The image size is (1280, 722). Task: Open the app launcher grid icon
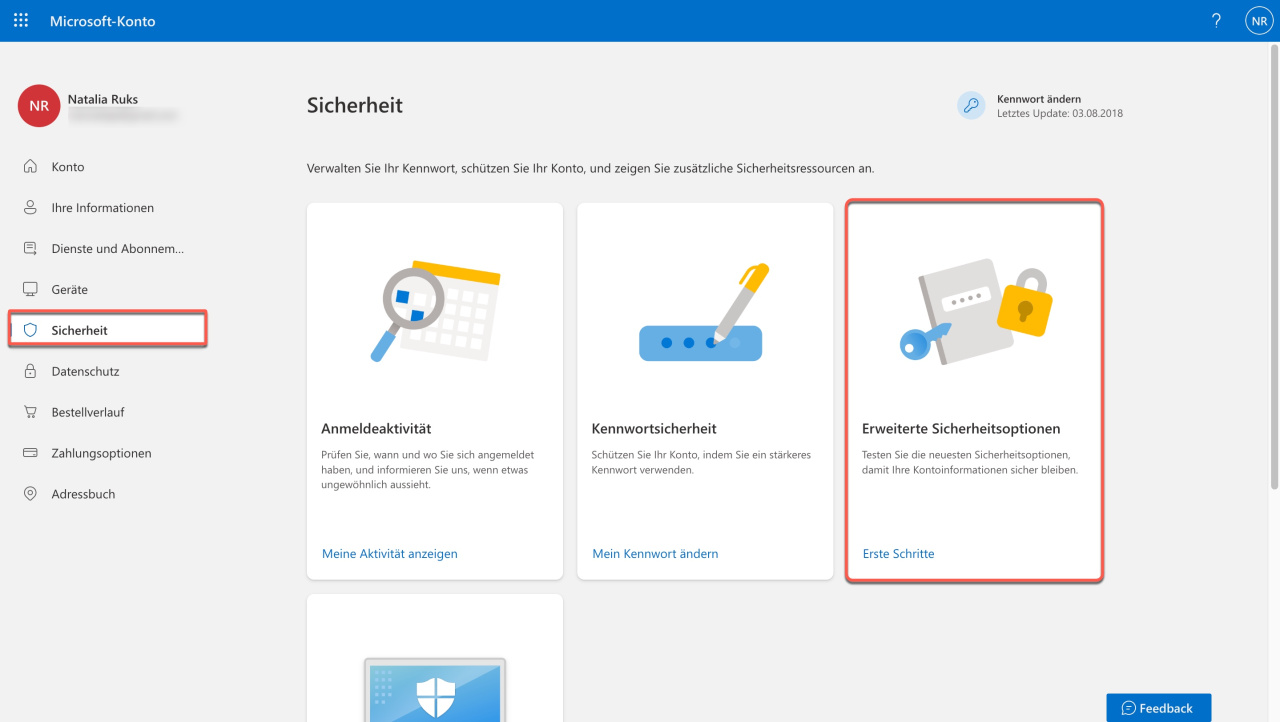pos(21,20)
